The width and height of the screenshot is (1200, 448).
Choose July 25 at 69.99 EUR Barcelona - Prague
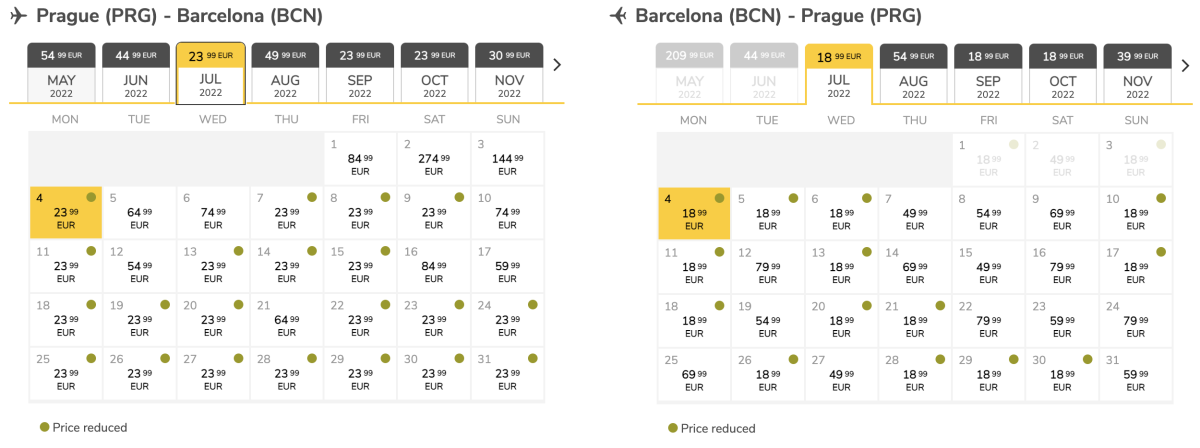(694, 375)
